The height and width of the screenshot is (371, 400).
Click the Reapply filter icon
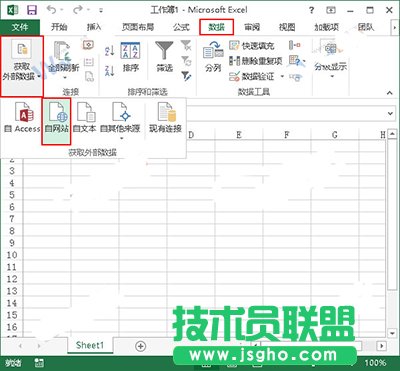click(186, 61)
